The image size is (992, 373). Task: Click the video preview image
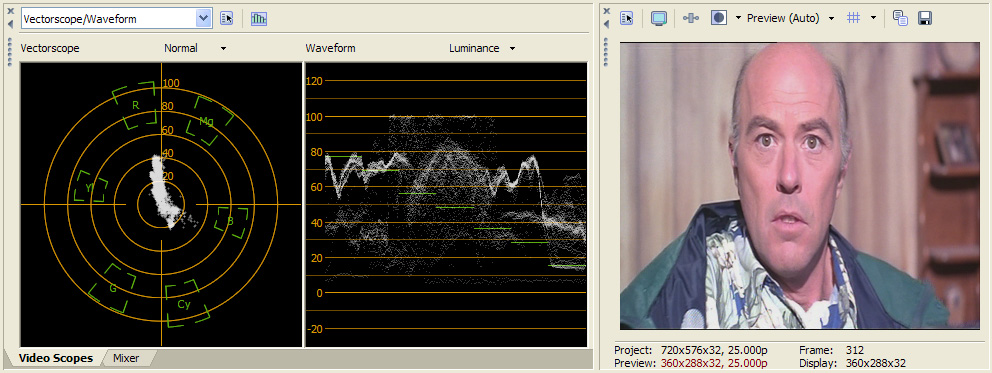point(791,186)
